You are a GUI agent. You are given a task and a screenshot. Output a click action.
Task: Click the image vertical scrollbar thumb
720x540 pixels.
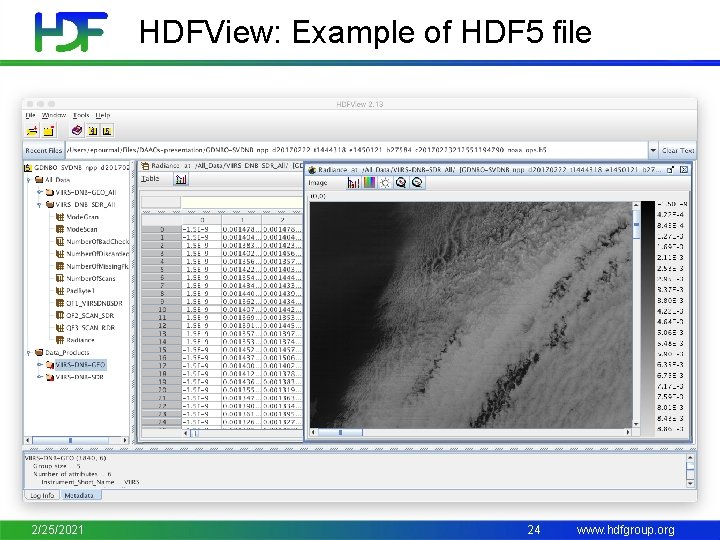636,224
